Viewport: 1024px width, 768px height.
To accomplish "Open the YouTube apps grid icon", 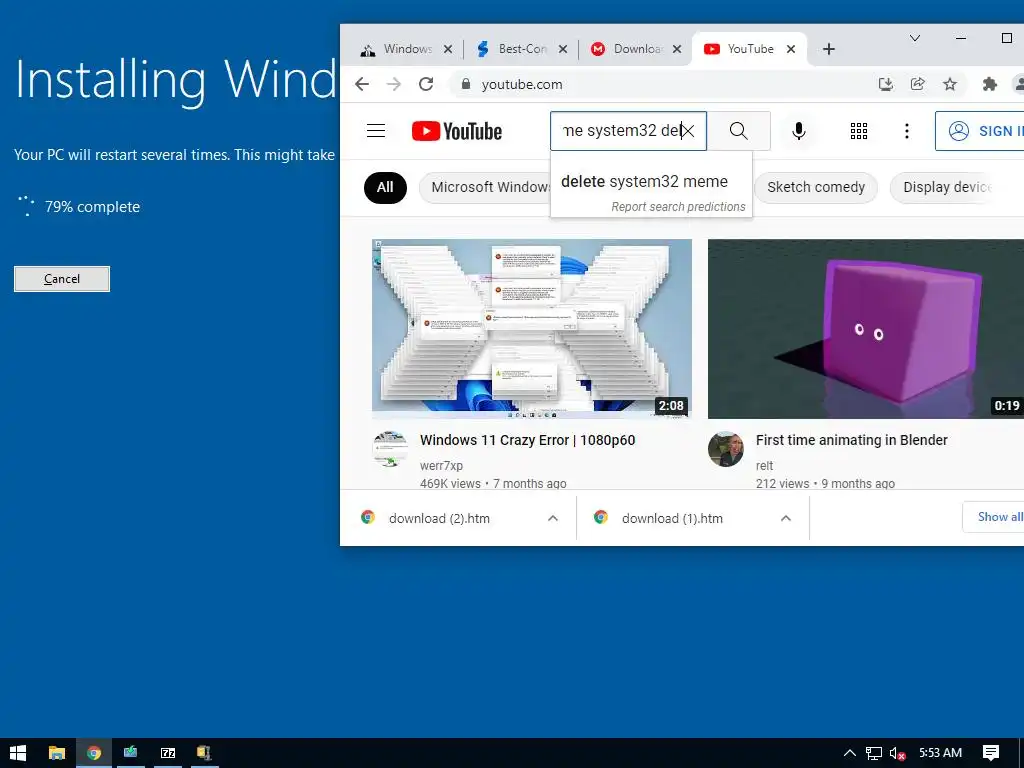I will (x=859, y=131).
